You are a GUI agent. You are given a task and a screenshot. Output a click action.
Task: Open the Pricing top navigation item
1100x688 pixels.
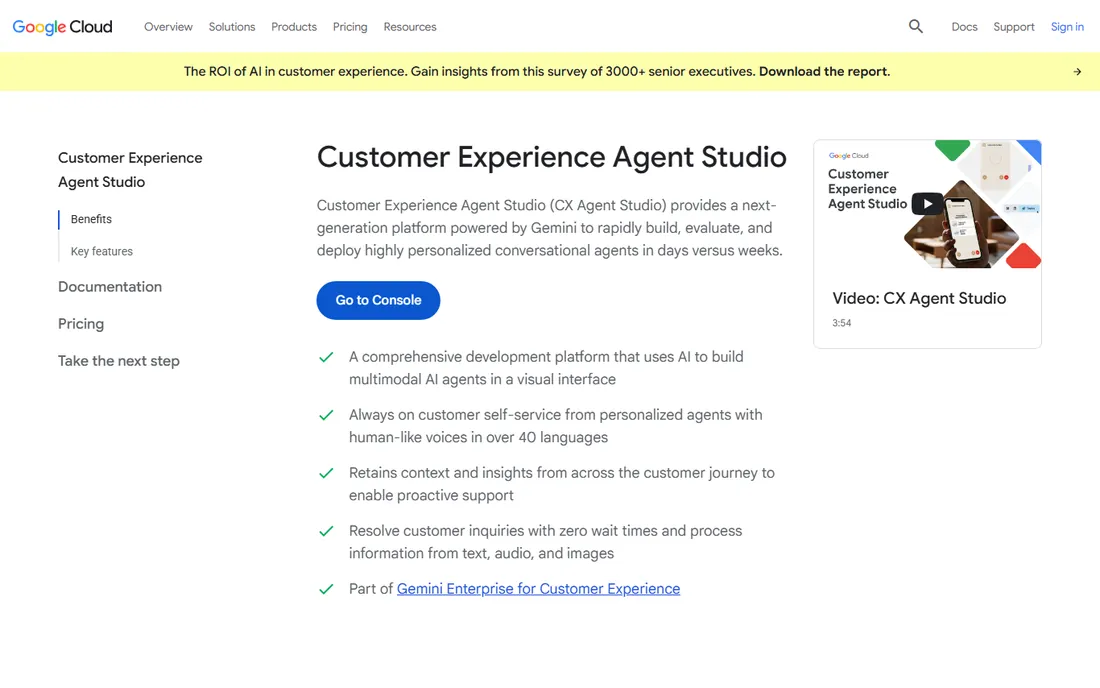pyautogui.click(x=350, y=27)
